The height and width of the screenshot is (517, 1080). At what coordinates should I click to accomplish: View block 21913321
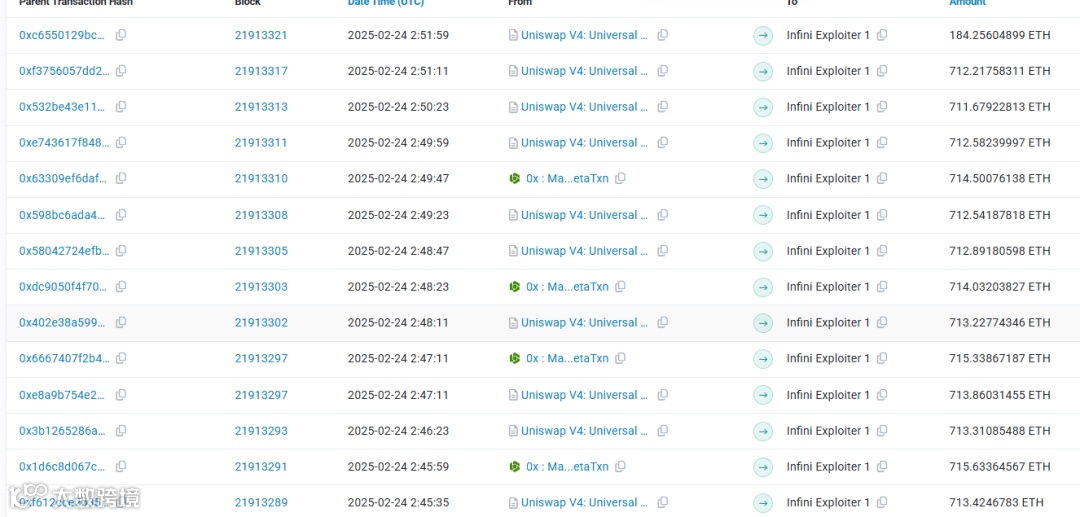point(261,35)
